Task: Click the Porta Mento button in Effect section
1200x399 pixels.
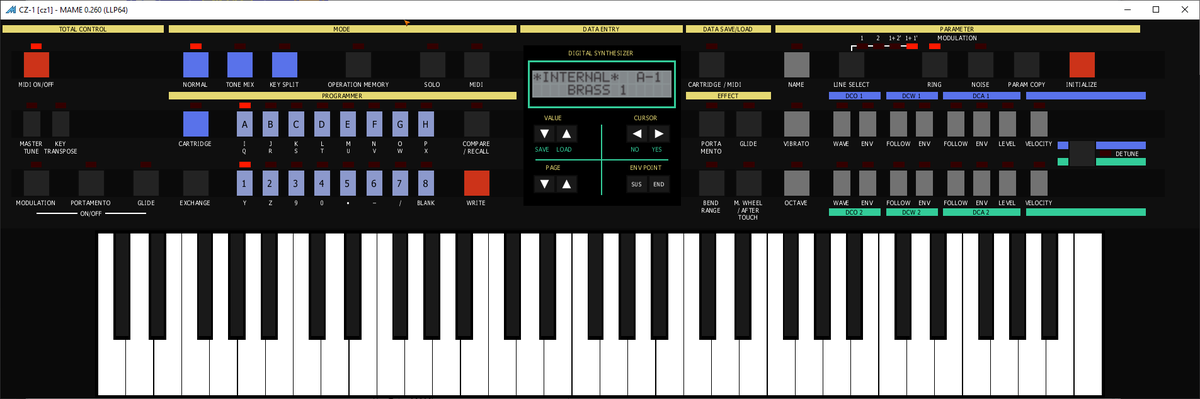Action: click(x=712, y=124)
